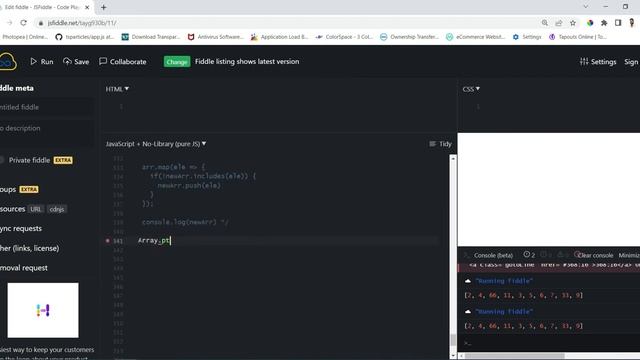Click the Groups EXTRA badge

click(29, 189)
